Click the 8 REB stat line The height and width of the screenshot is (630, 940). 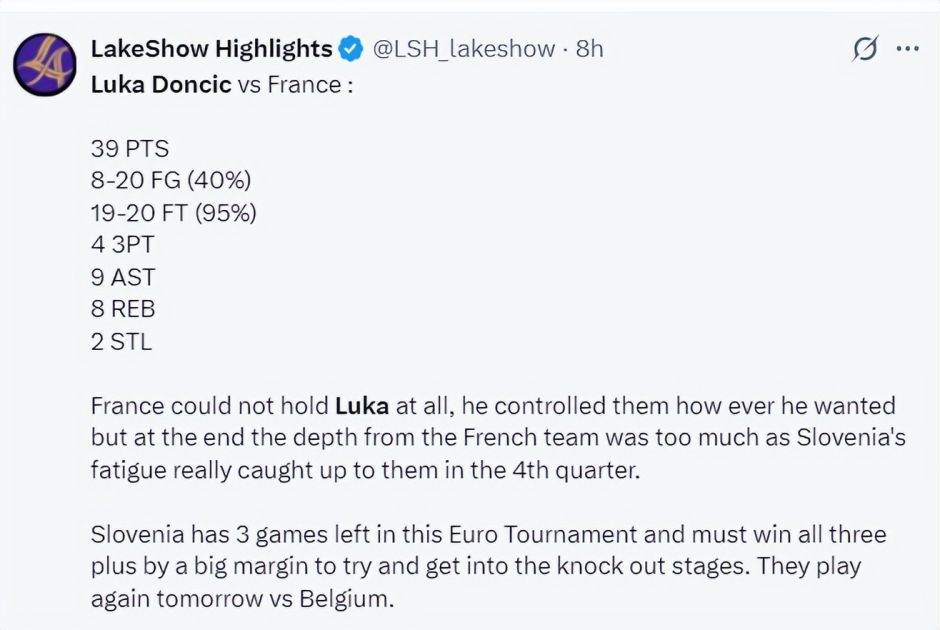(123, 309)
